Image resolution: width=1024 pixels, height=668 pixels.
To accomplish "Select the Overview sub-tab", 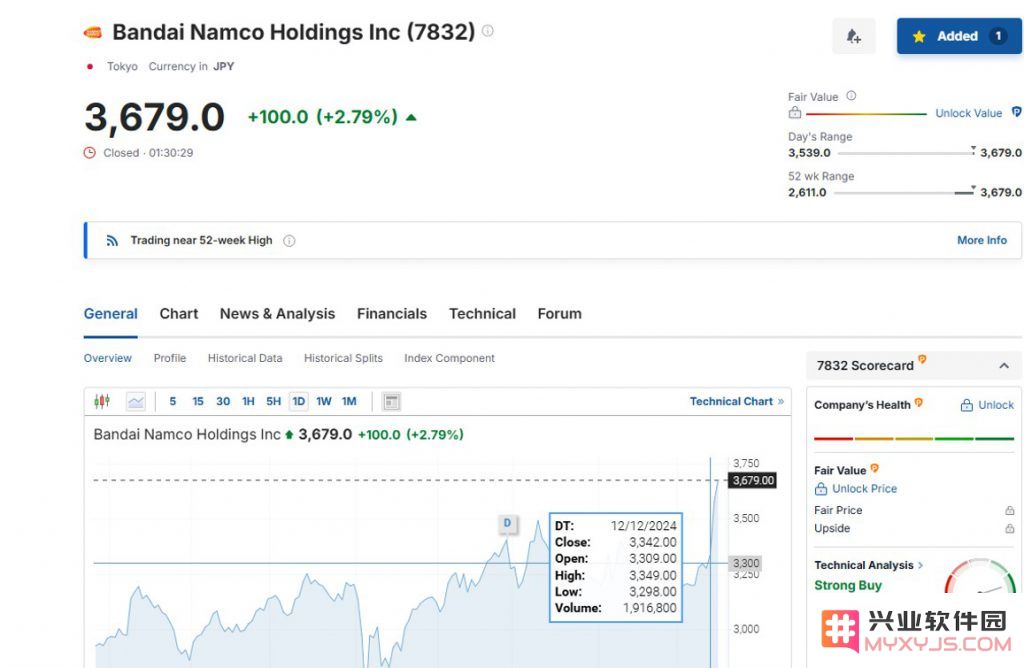I will click(108, 358).
